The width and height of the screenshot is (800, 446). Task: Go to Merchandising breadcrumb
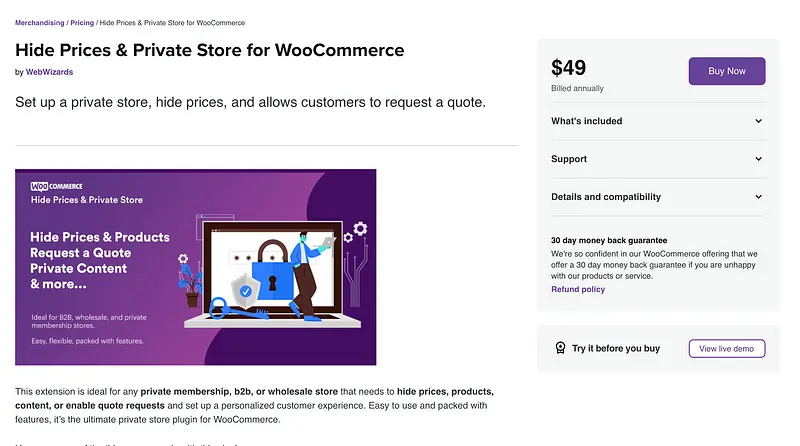(39, 22)
